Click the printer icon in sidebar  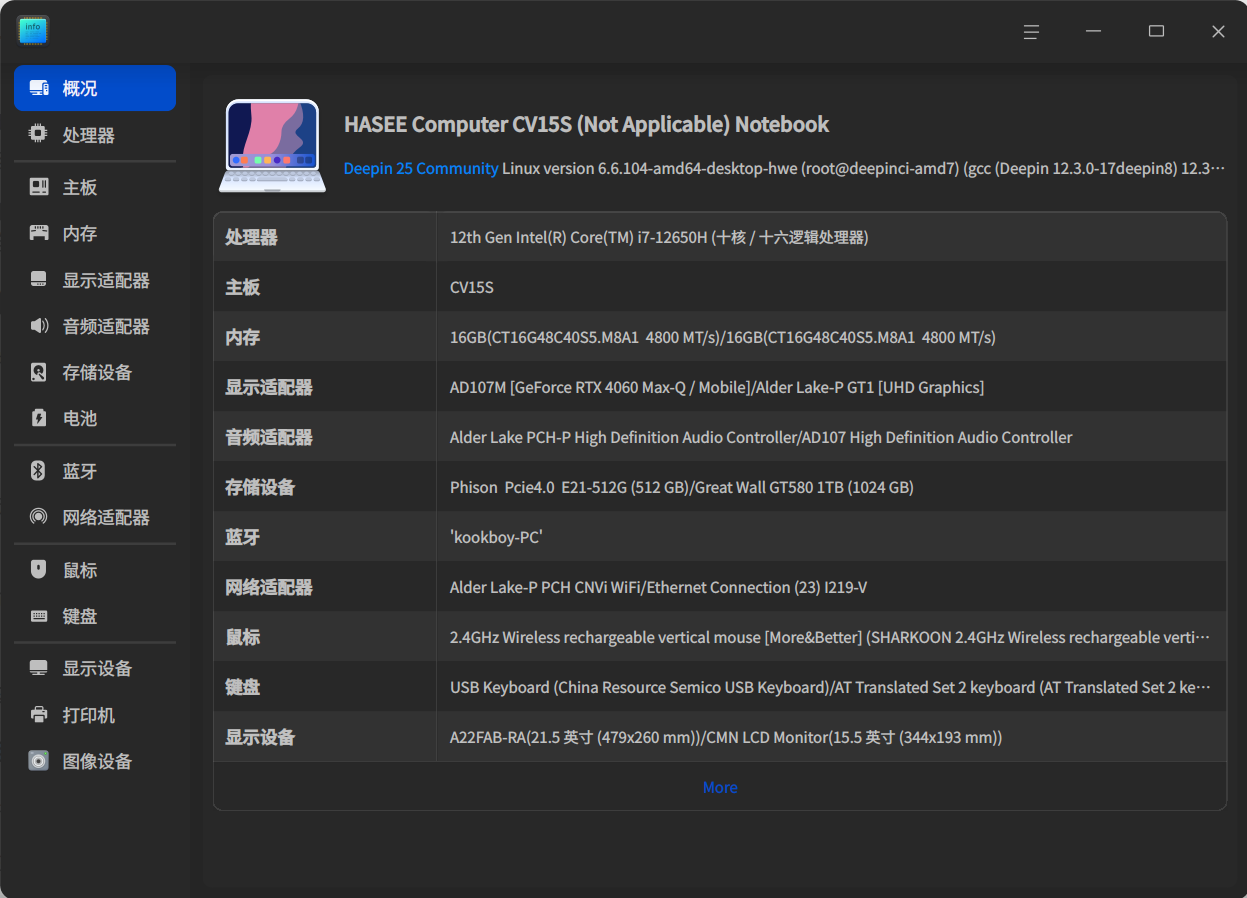click(x=39, y=715)
